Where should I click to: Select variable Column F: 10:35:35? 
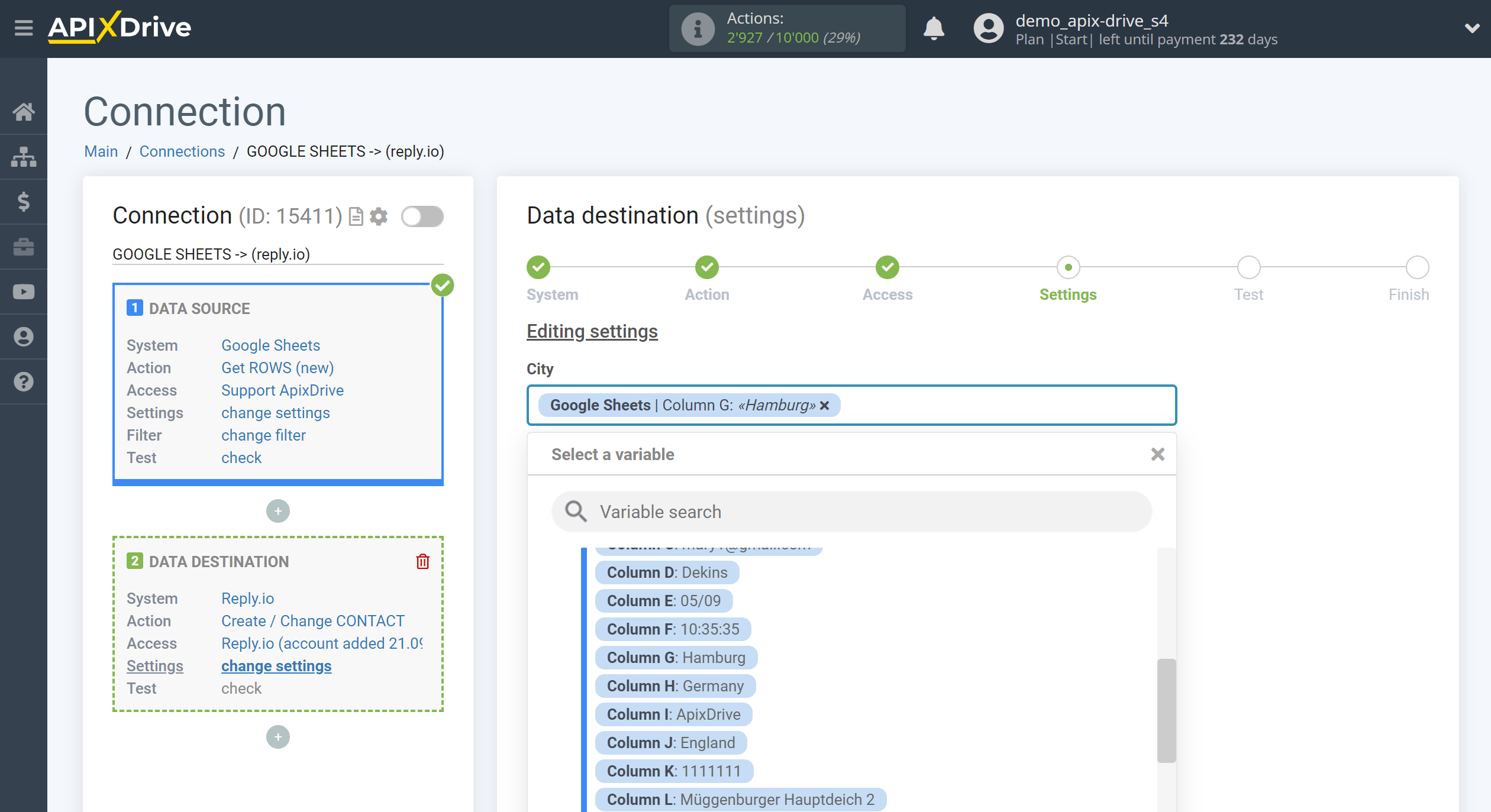point(673,629)
